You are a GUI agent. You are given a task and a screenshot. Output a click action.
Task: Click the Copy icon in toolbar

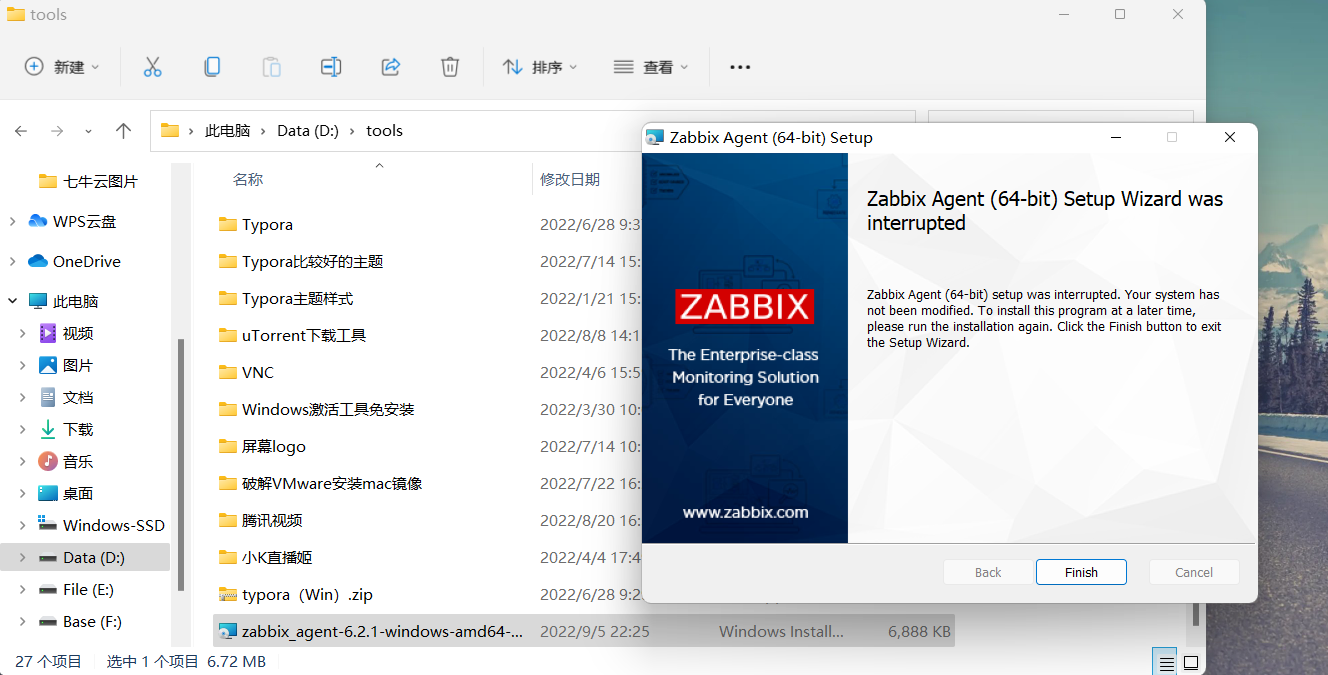point(212,67)
